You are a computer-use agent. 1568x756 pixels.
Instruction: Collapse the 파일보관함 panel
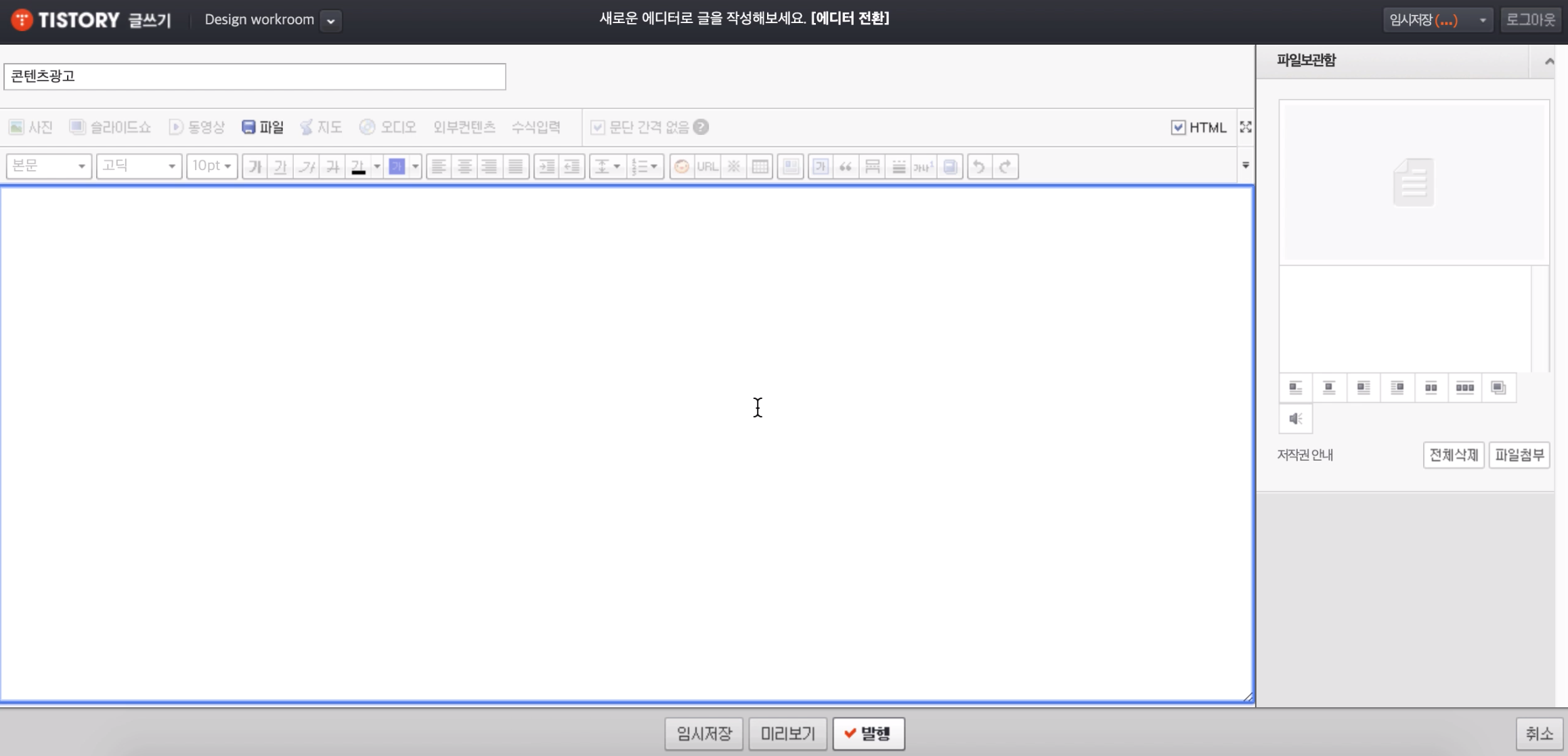pos(1548,61)
